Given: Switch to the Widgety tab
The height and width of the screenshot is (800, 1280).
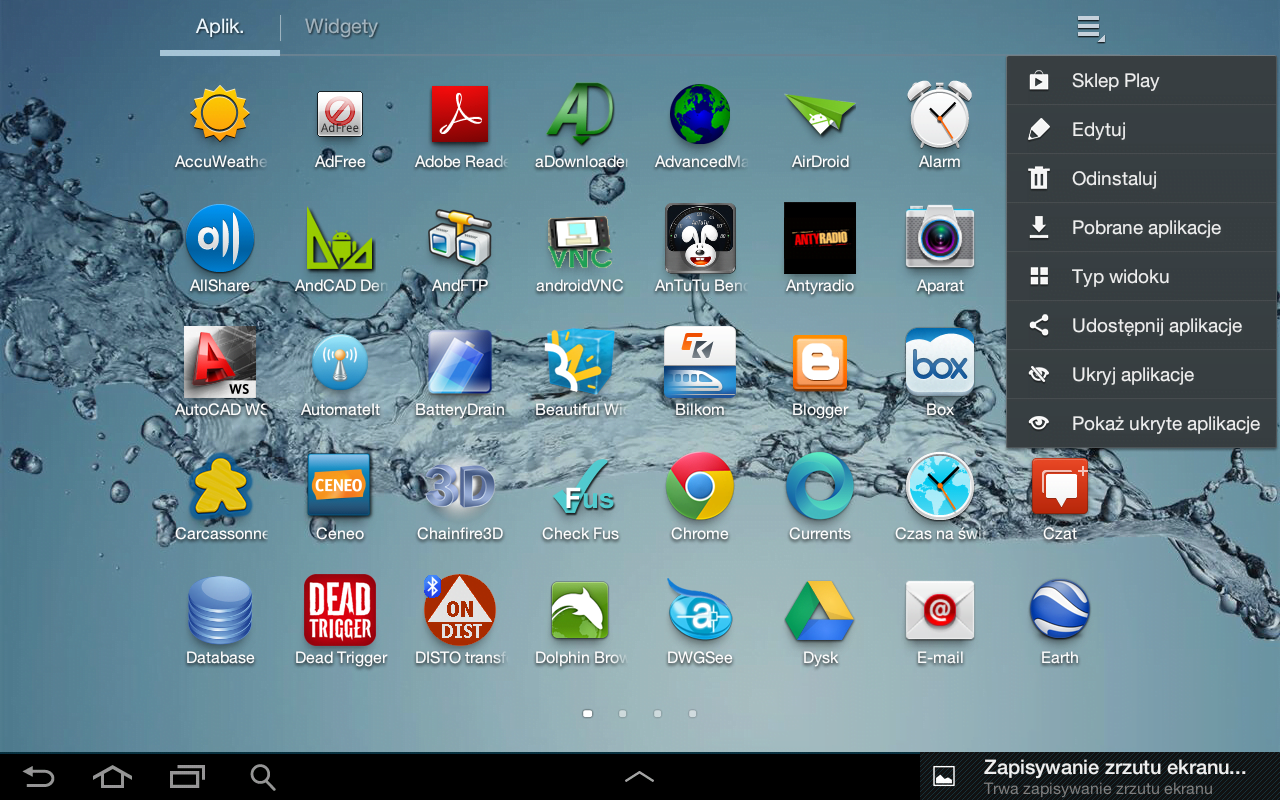Looking at the screenshot, I should coord(341,27).
